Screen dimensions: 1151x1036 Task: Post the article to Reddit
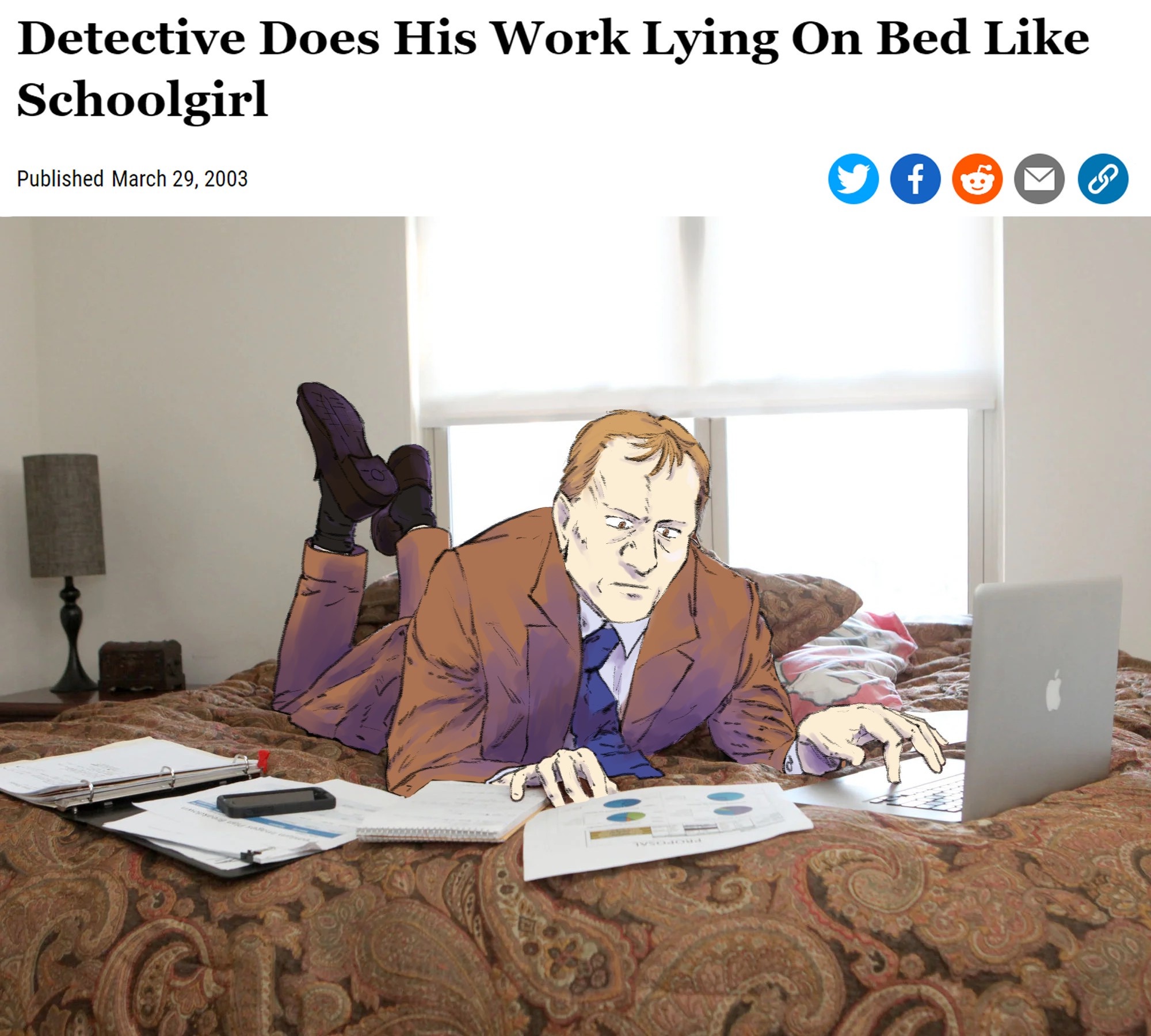pyautogui.click(x=977, y=178)
